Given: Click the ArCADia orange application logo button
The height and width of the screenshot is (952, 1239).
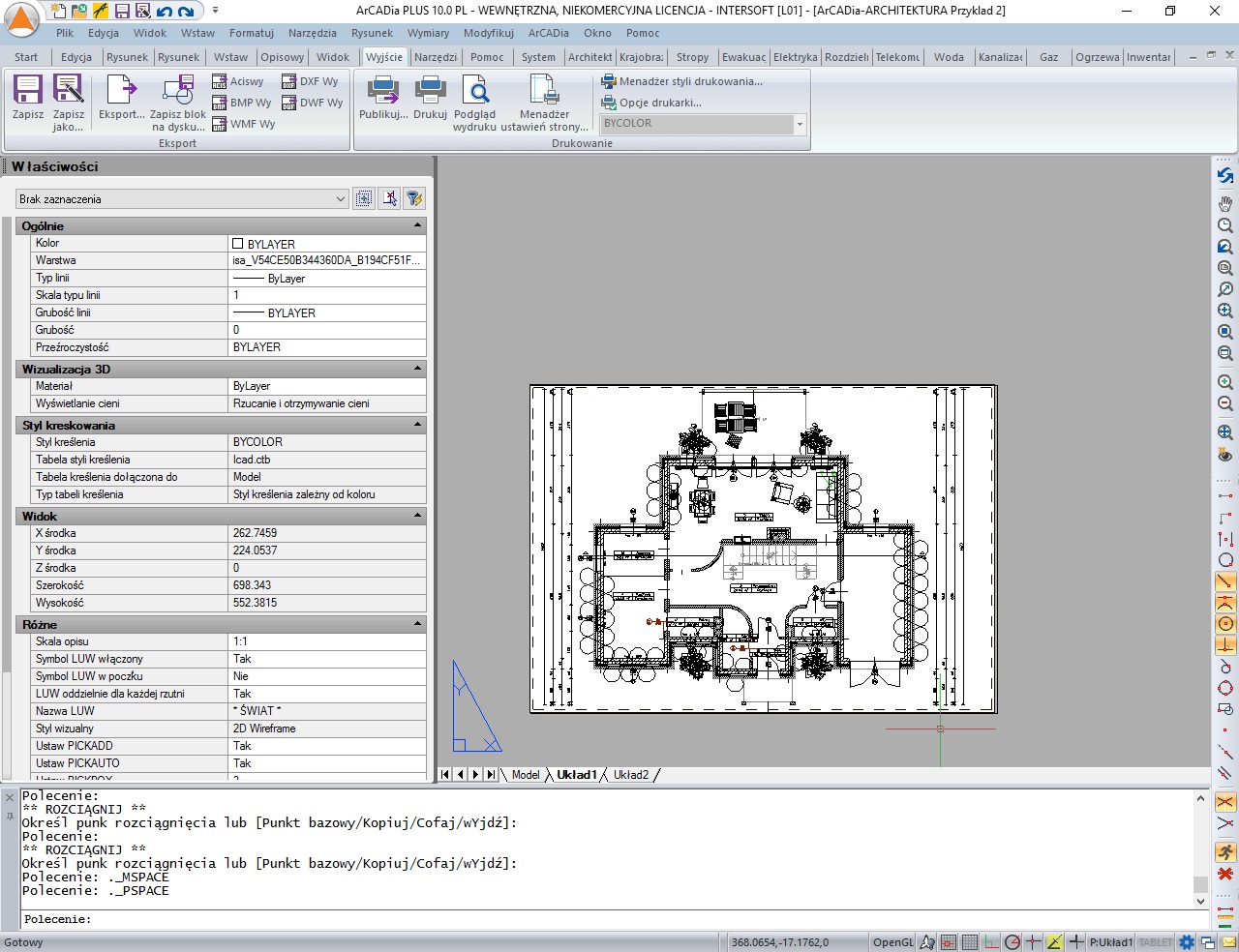Looking at the screenshot, I should click(20, 18).
